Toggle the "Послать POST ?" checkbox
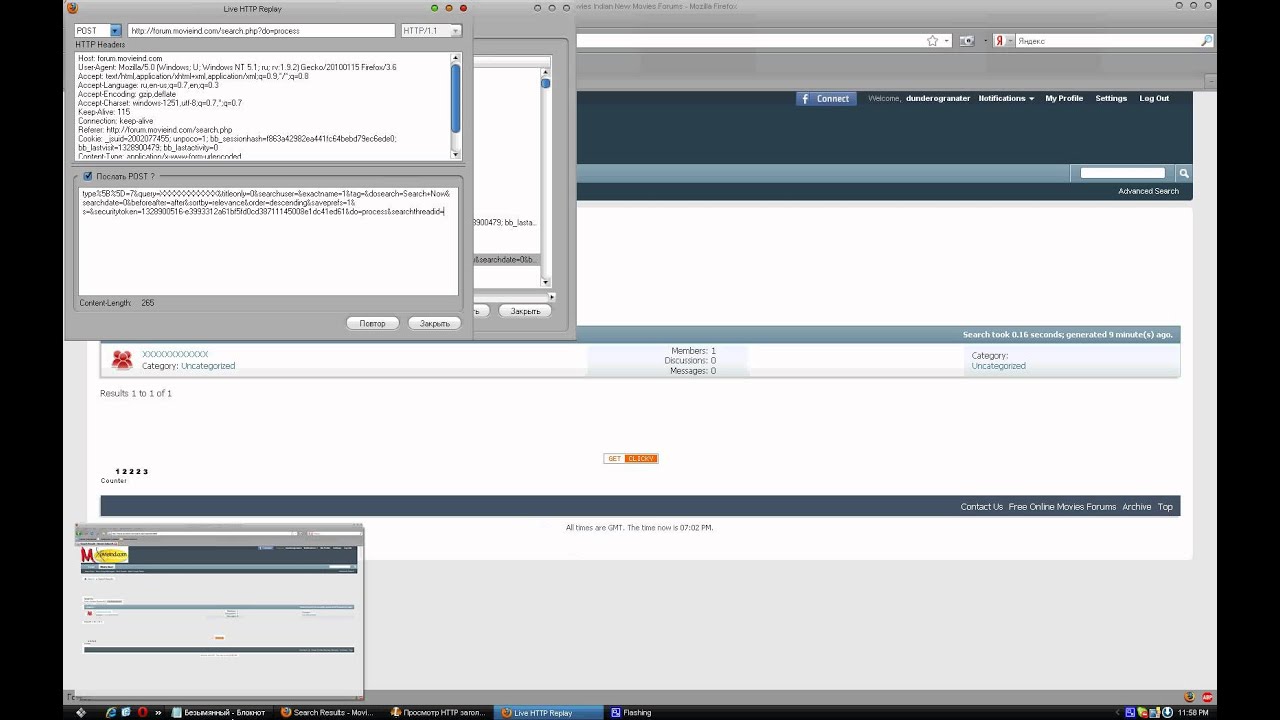 click(x=88, y=176)
